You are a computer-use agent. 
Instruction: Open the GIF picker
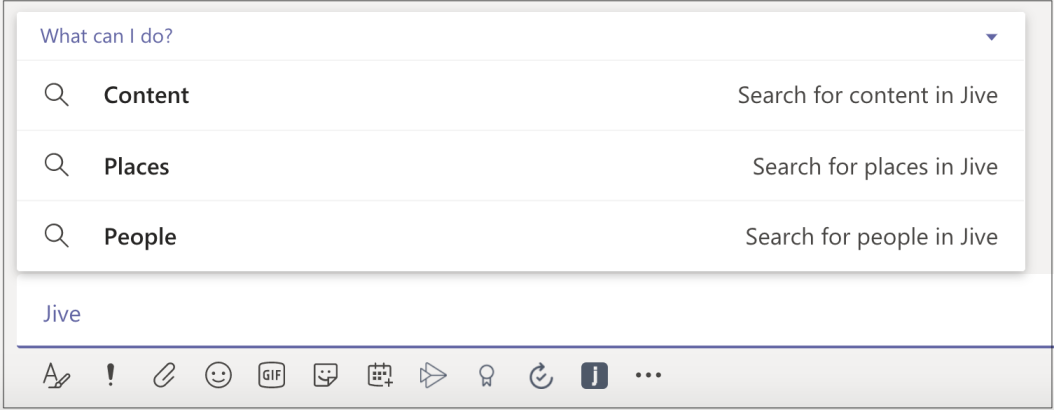tap(272, 376)
